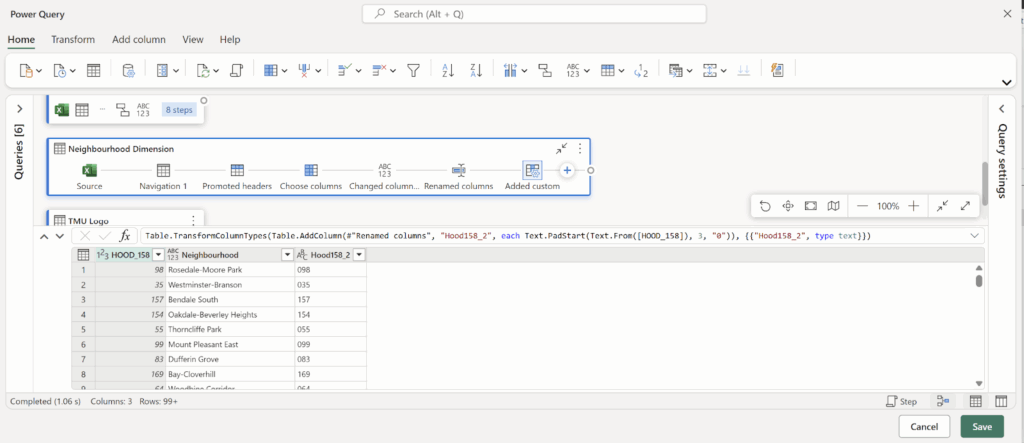The height and width of the screenshot is (443, 1024).
Task: Click the mini-map icon in diagram toolbar
Action: click(833, 206)
